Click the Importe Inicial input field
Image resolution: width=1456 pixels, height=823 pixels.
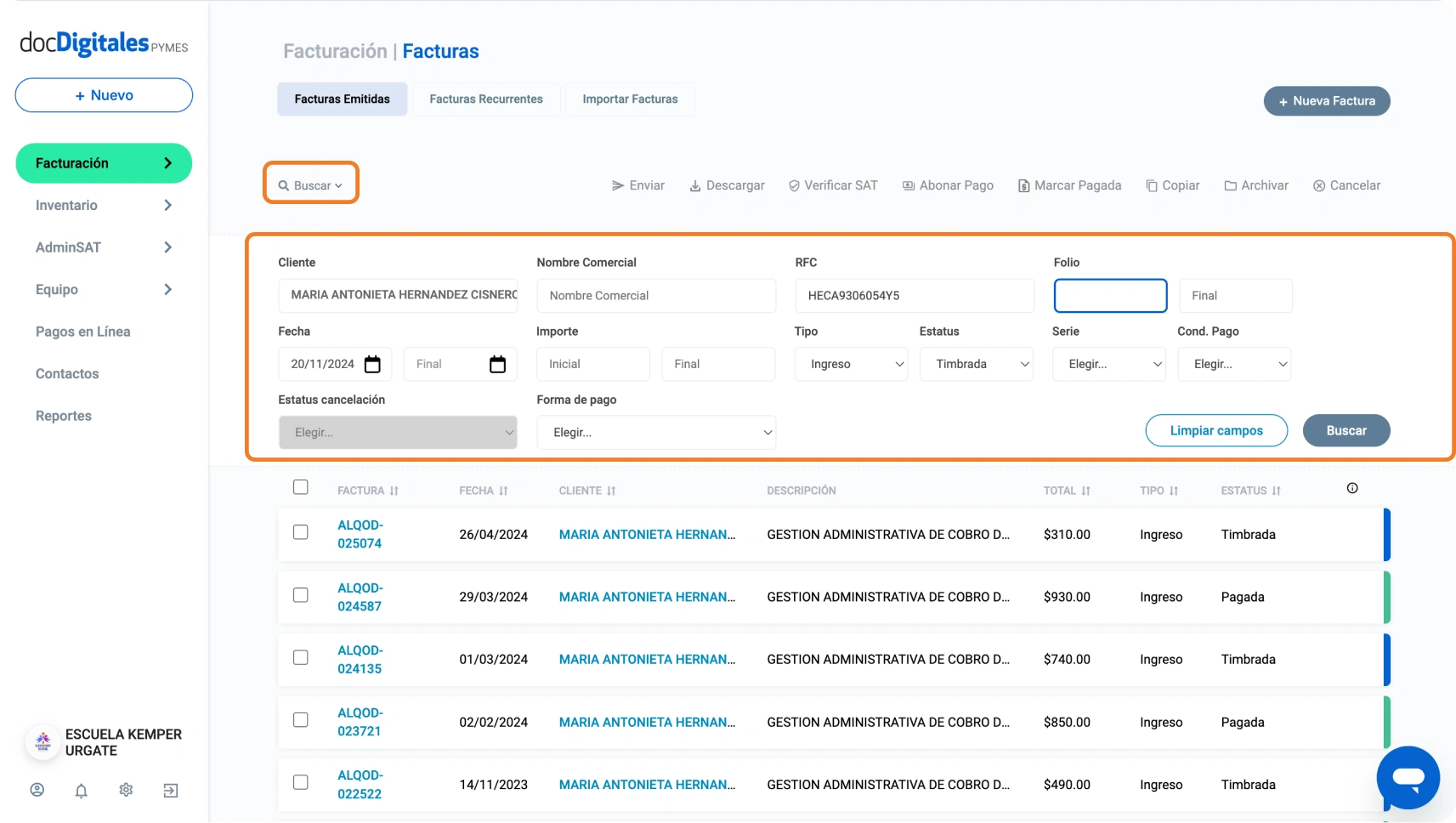coord(592,364)
